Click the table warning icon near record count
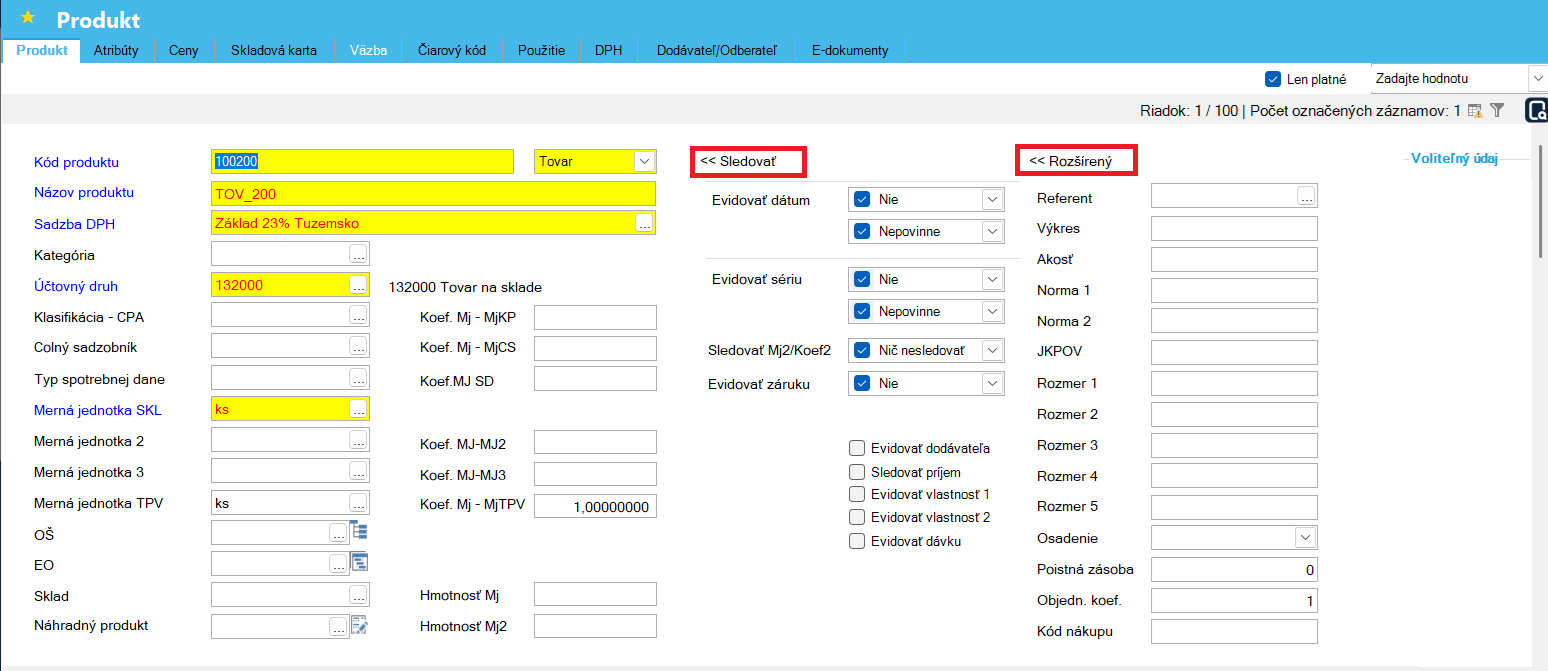The height and width of the screenshot is (671, 1548). 1475,111
